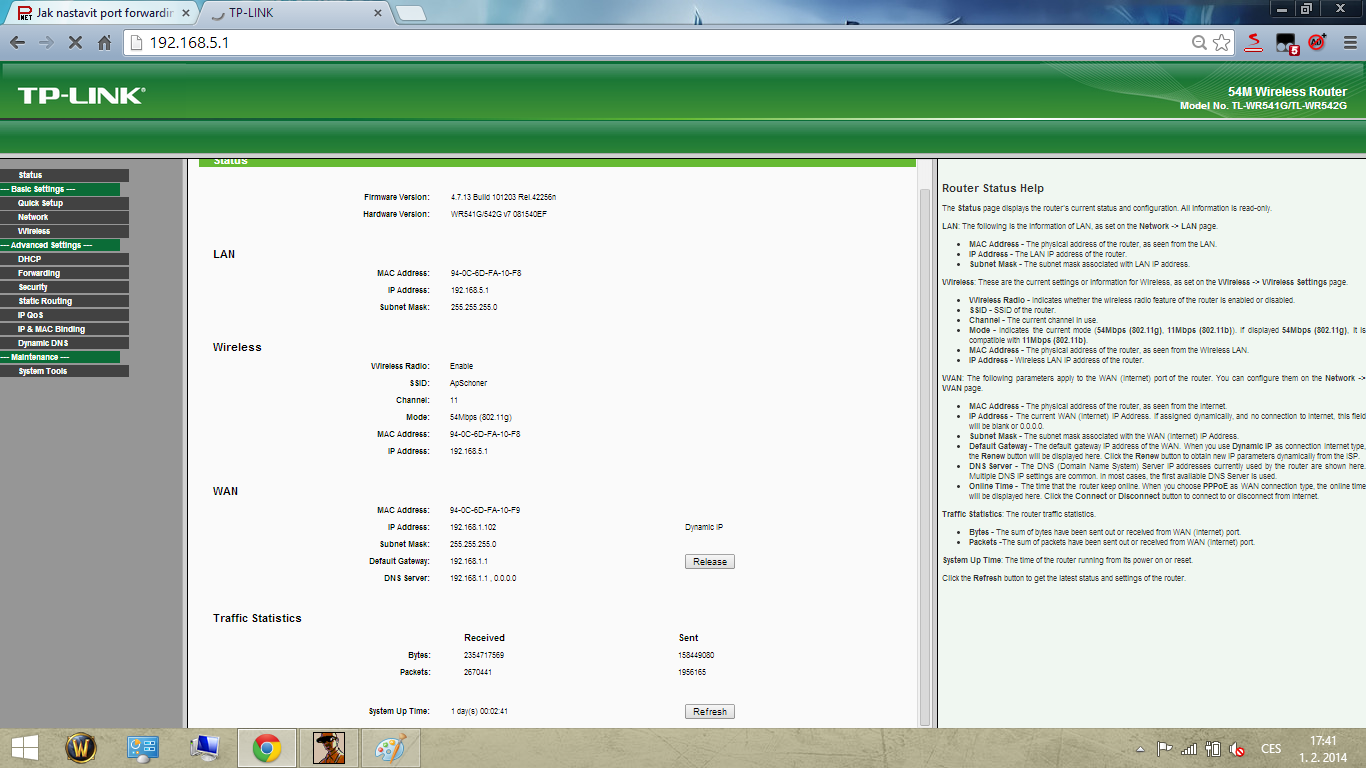
Task: Click the '--- Advanced Settings ---' sidebar header
Action: click(60, 245)
